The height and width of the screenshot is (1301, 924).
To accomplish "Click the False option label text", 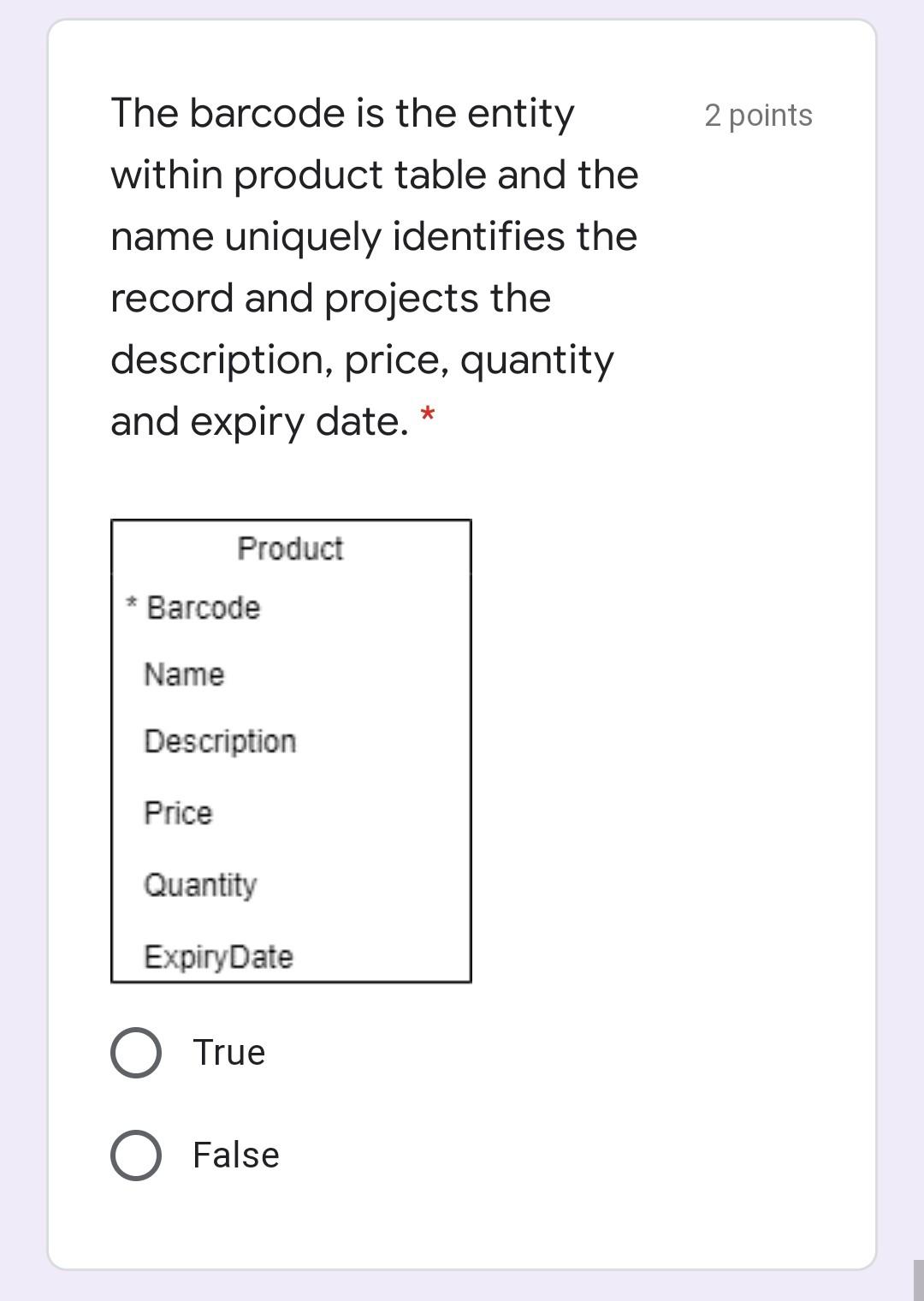I will [235, 1155].
